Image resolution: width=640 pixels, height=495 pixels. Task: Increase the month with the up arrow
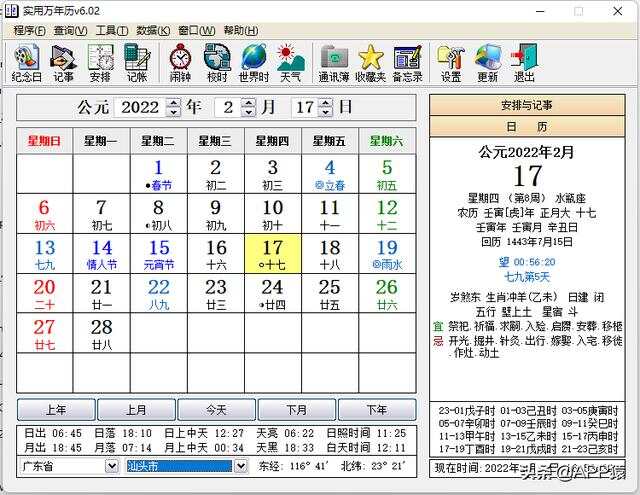tap(248, 102)
